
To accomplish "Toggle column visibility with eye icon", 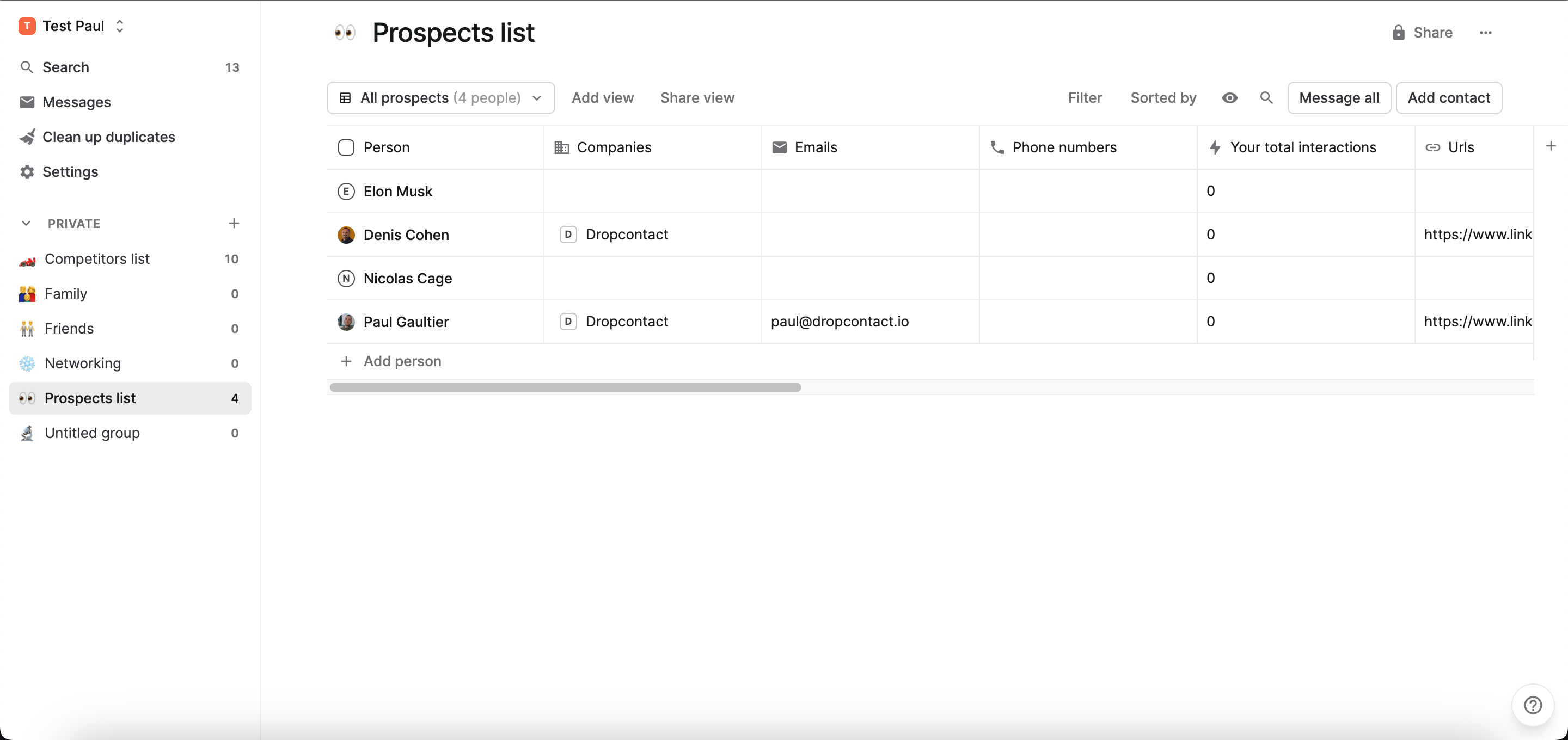I will (1229, 98).
